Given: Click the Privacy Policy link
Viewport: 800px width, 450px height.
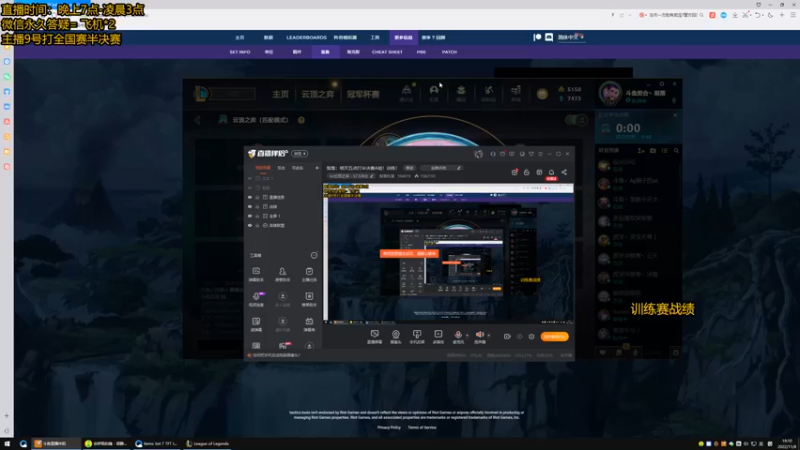Looking at the screenshot, I should click(x=389, y=428).
